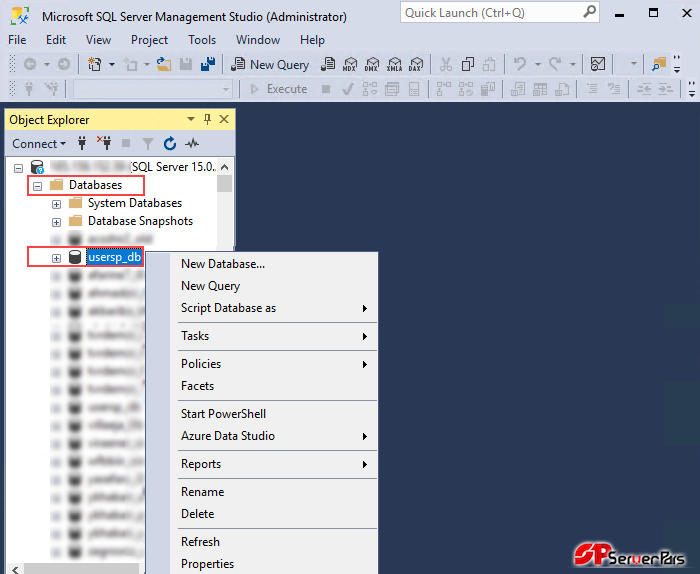Click Start PowerShell menu entry
This screenshot has width=700, height=574.
coord(274,414)
